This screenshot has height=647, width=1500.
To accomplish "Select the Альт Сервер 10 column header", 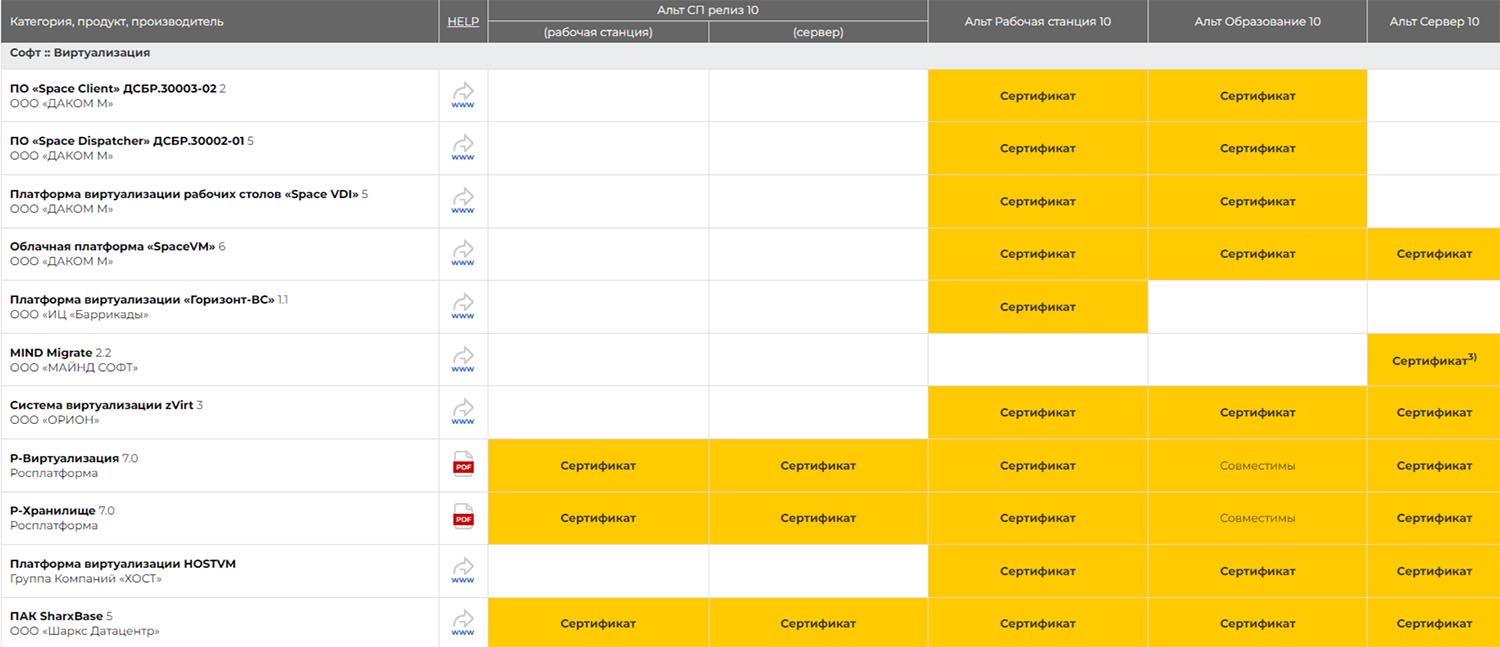I will pyautogui.click(x=1433, y=21).
